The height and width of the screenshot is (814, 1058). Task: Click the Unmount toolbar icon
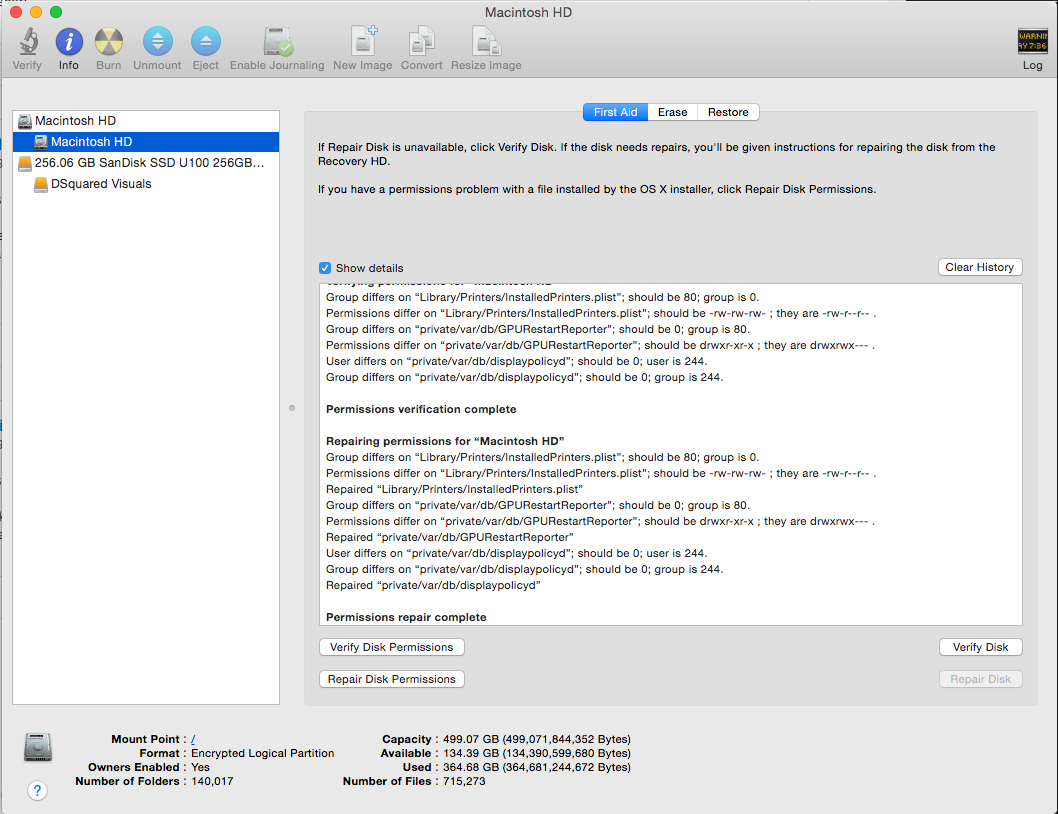157,42
